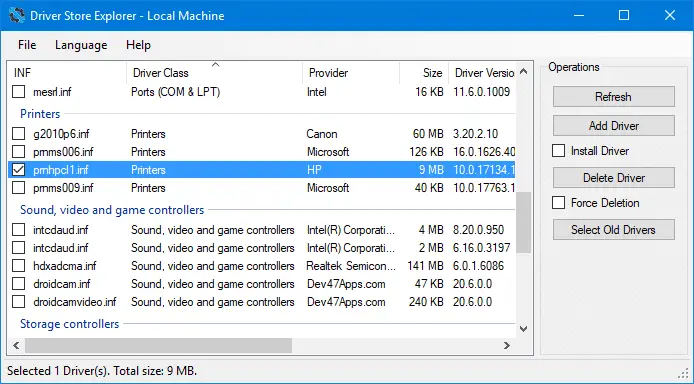Click the Refresh button
Viewport: 694px width, 384px height.
pyautogui.click(x=613, y=96)
